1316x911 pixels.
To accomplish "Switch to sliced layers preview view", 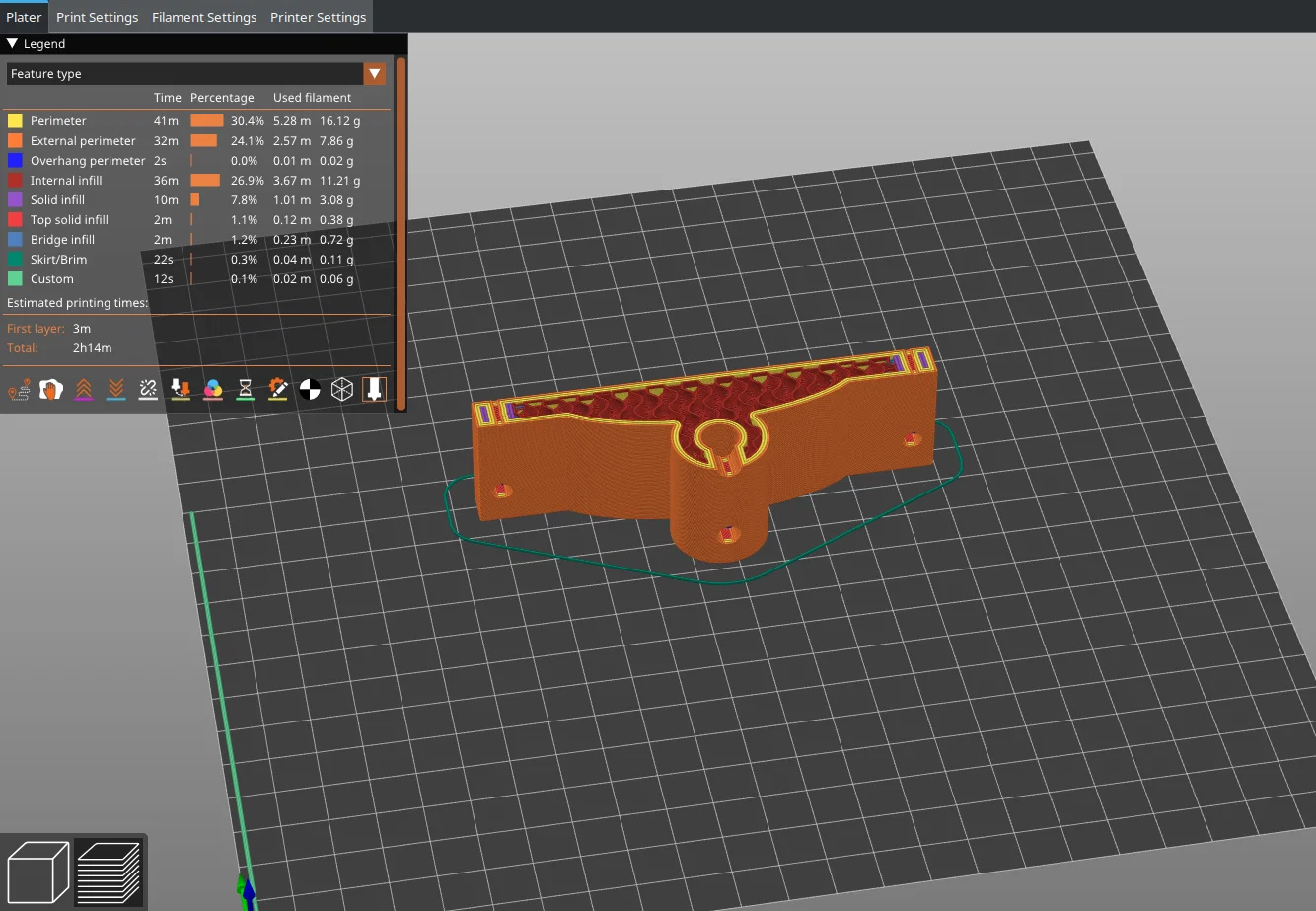I will [109, 873].
